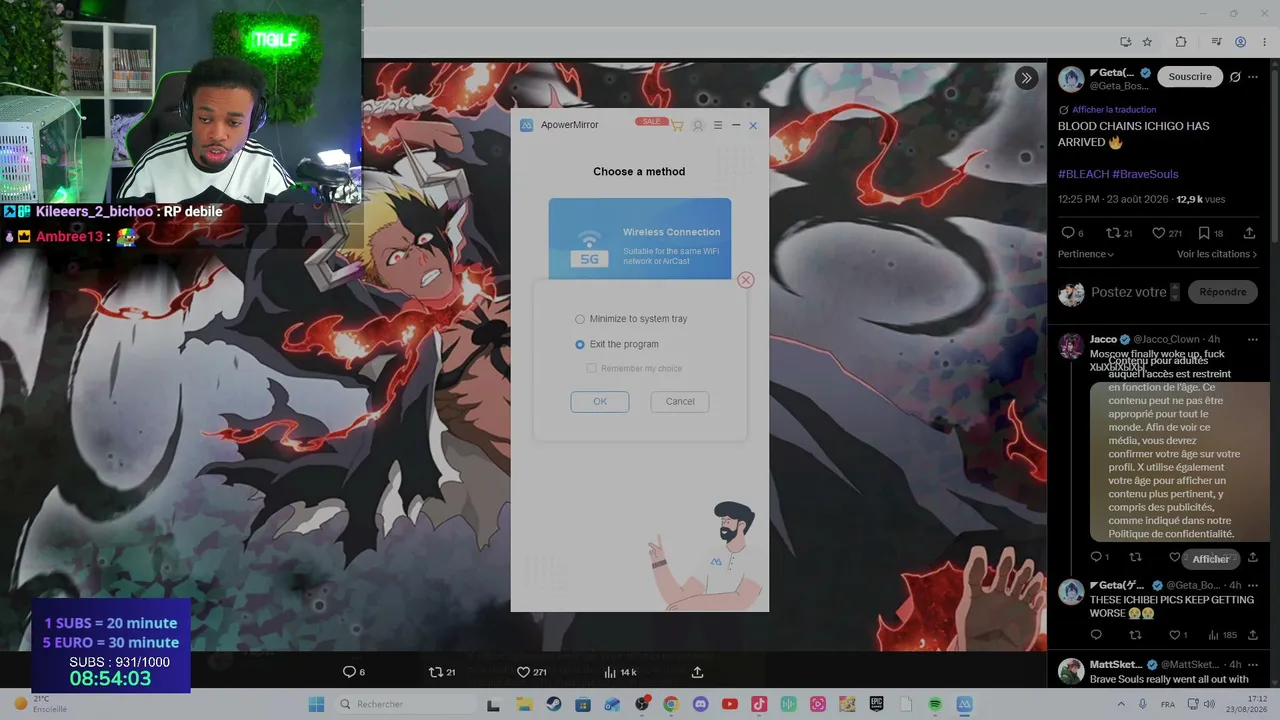Click the repost icon below the image
1280x720 pixels.
click(x=435, y=672)
